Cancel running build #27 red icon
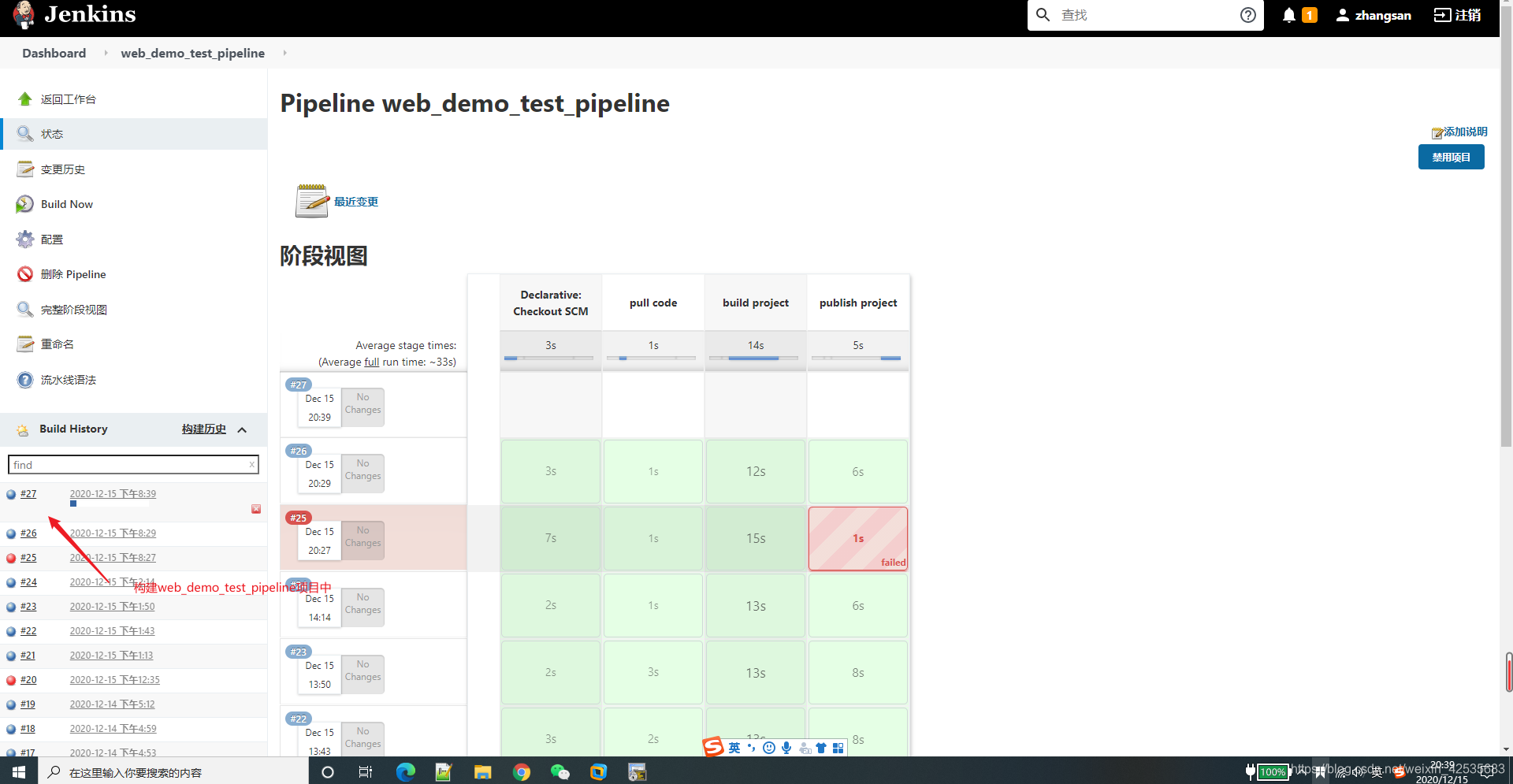Image resolution: width=1513 pixels, height=784 pixels. coord(256,509)
